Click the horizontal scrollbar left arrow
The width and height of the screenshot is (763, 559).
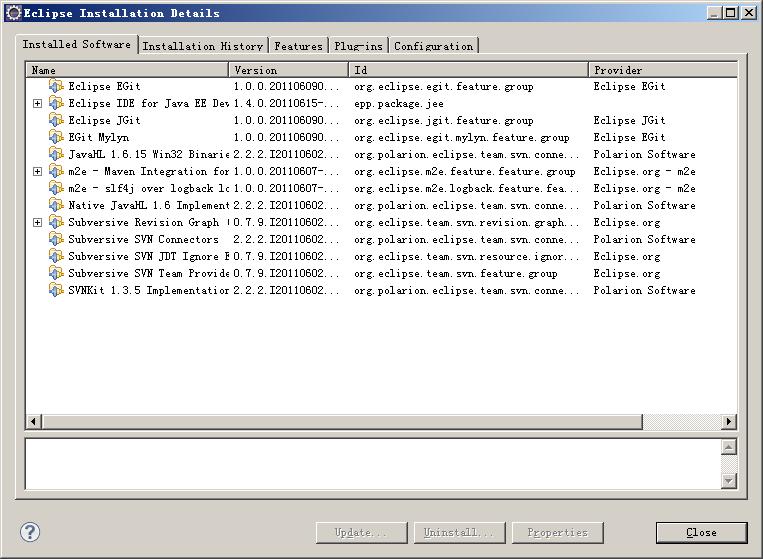(34, 421)
